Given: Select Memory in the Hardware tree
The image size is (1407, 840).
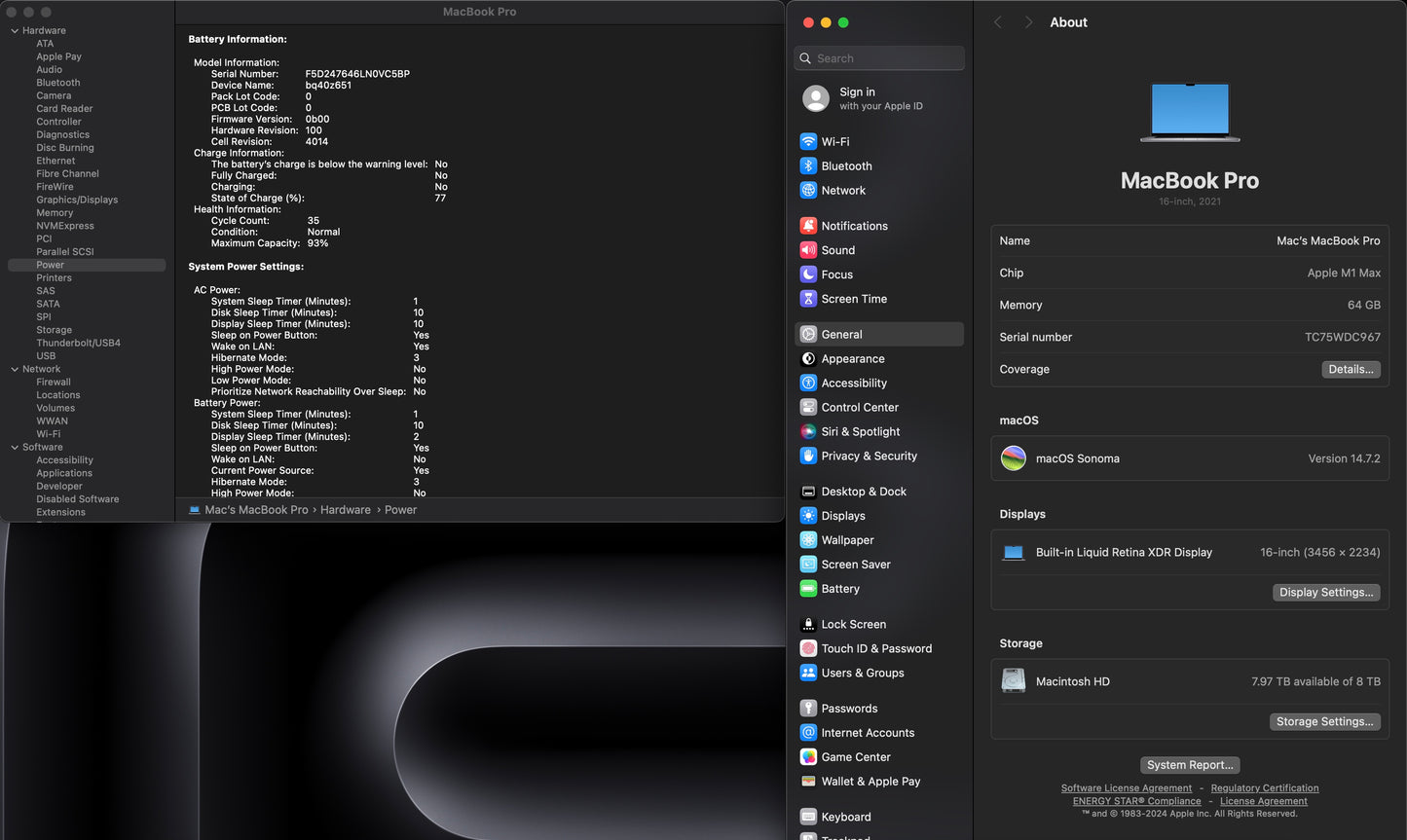Looking at the screenshot, I should pos(55,213).
